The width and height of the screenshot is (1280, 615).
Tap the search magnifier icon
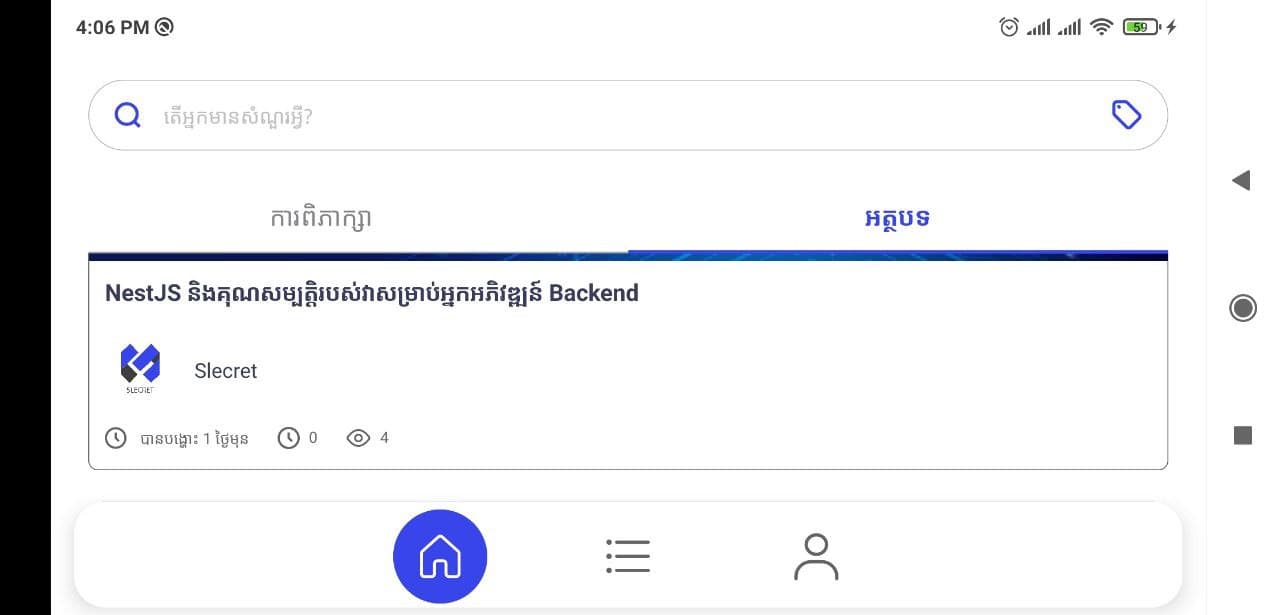coord(128,116)
